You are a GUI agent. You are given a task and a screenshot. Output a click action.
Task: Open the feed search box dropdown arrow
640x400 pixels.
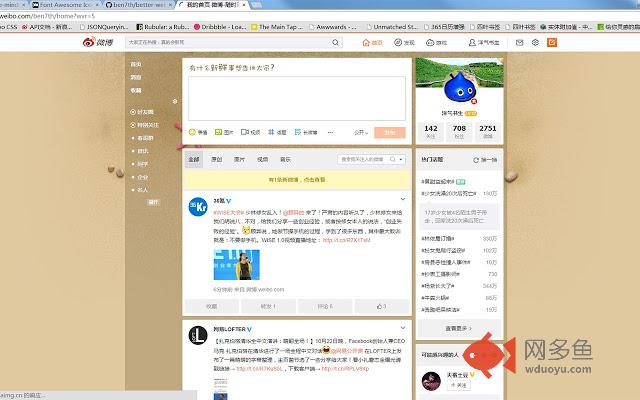point(401,159)
